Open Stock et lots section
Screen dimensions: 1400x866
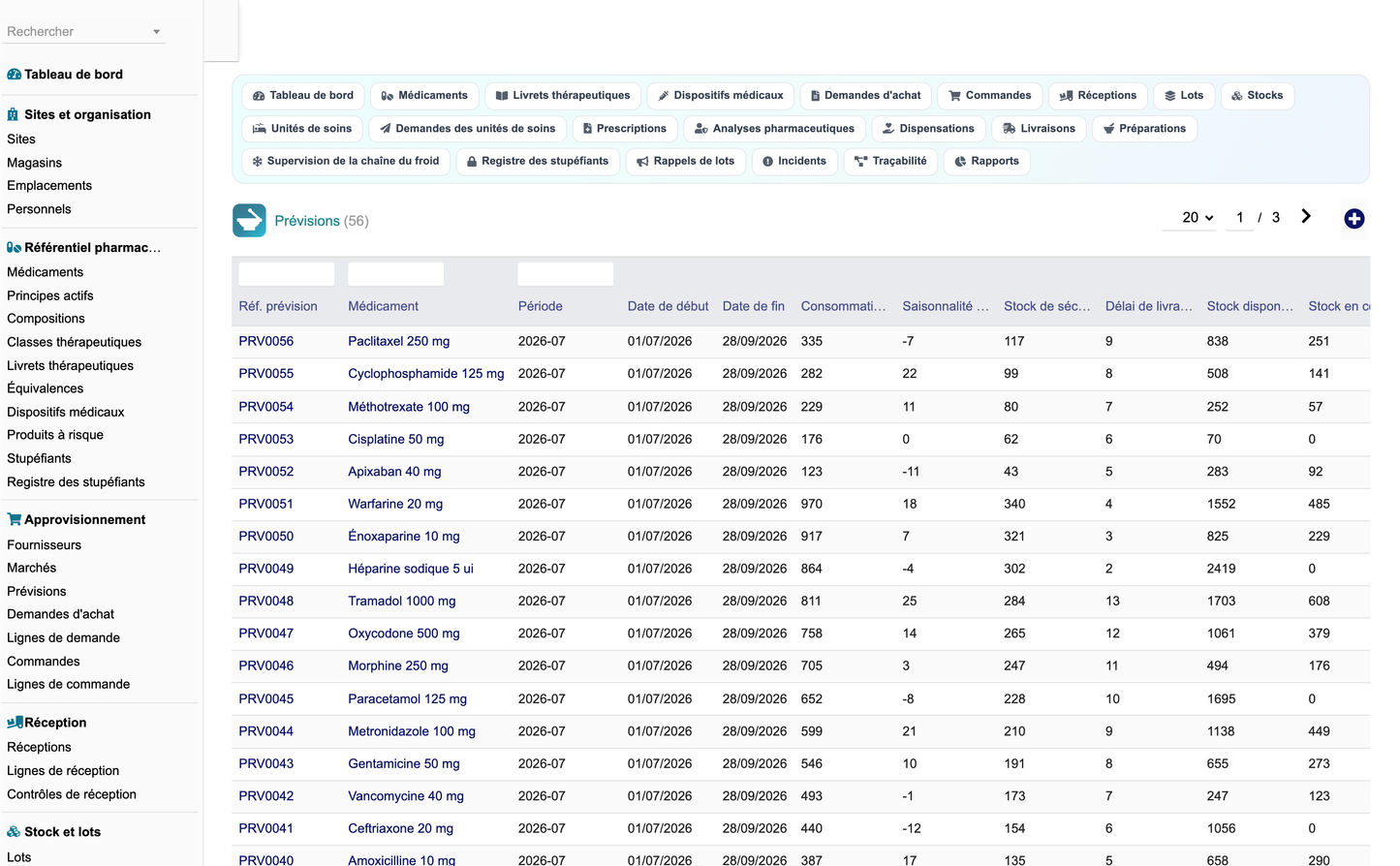point(54,832)
